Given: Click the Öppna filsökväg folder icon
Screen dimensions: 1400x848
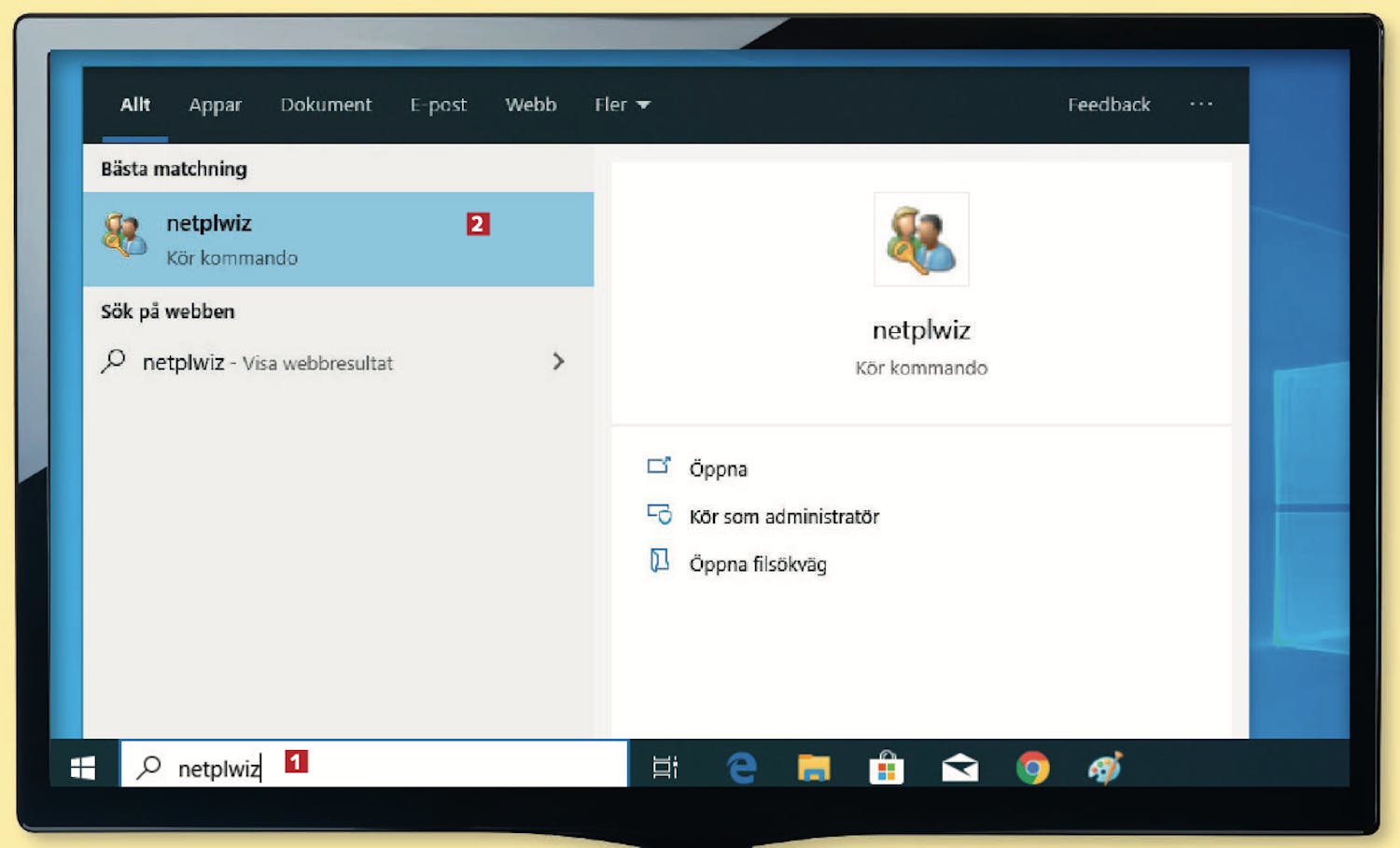Looking at the screenshot, I should [x=659, y=561].
